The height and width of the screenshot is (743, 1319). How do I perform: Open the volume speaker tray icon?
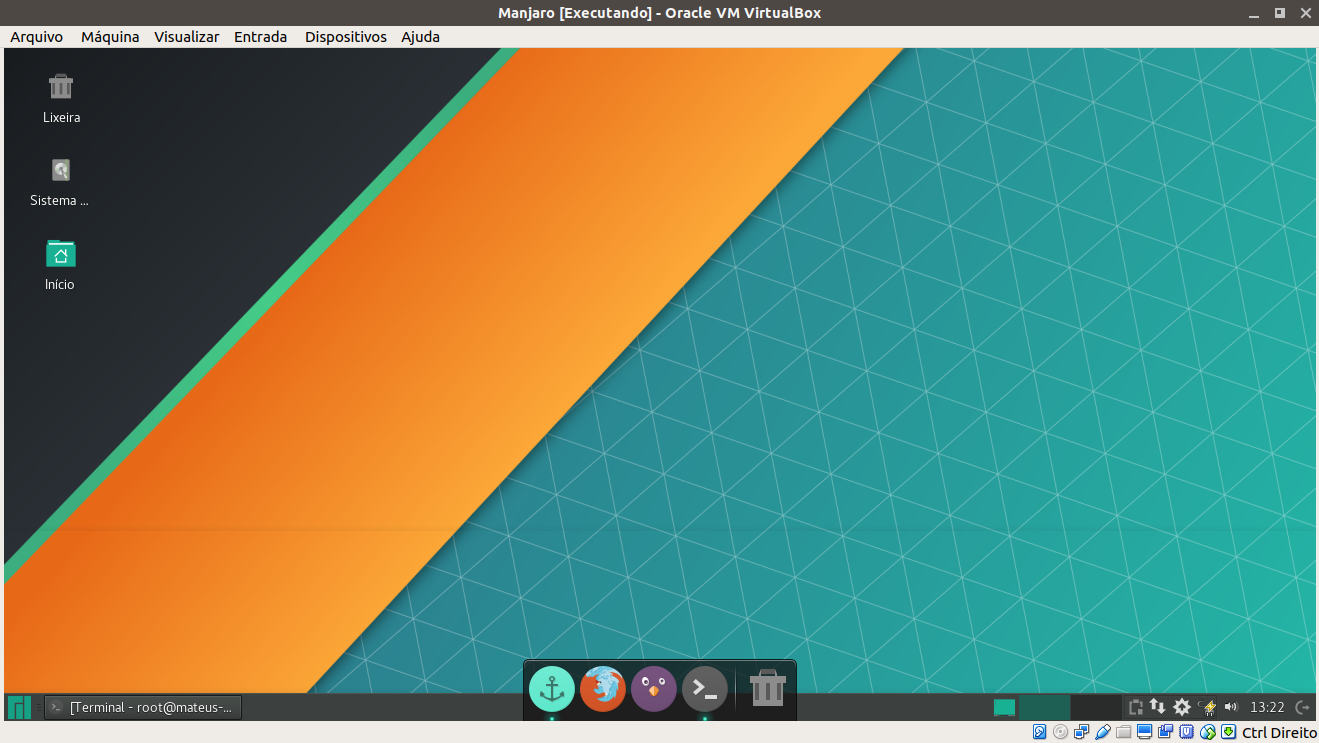1231,707
